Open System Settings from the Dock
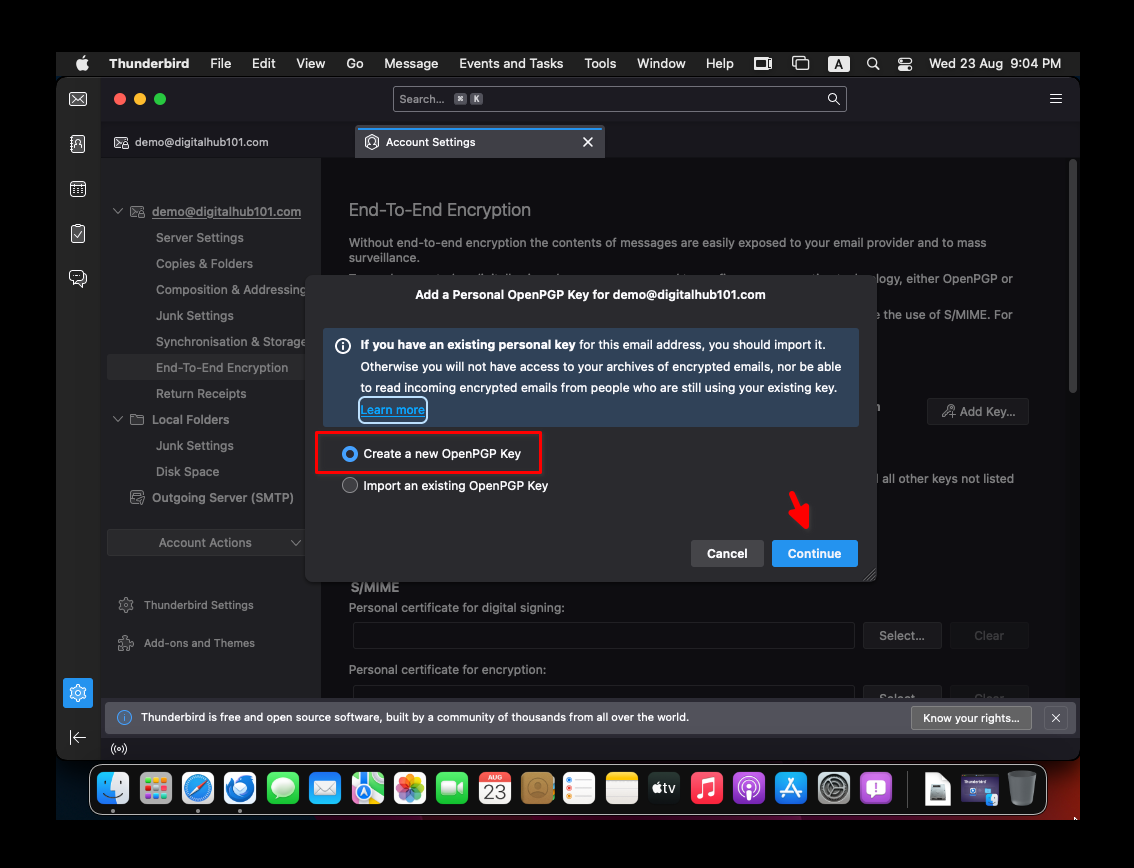 (x=833, y=788)
